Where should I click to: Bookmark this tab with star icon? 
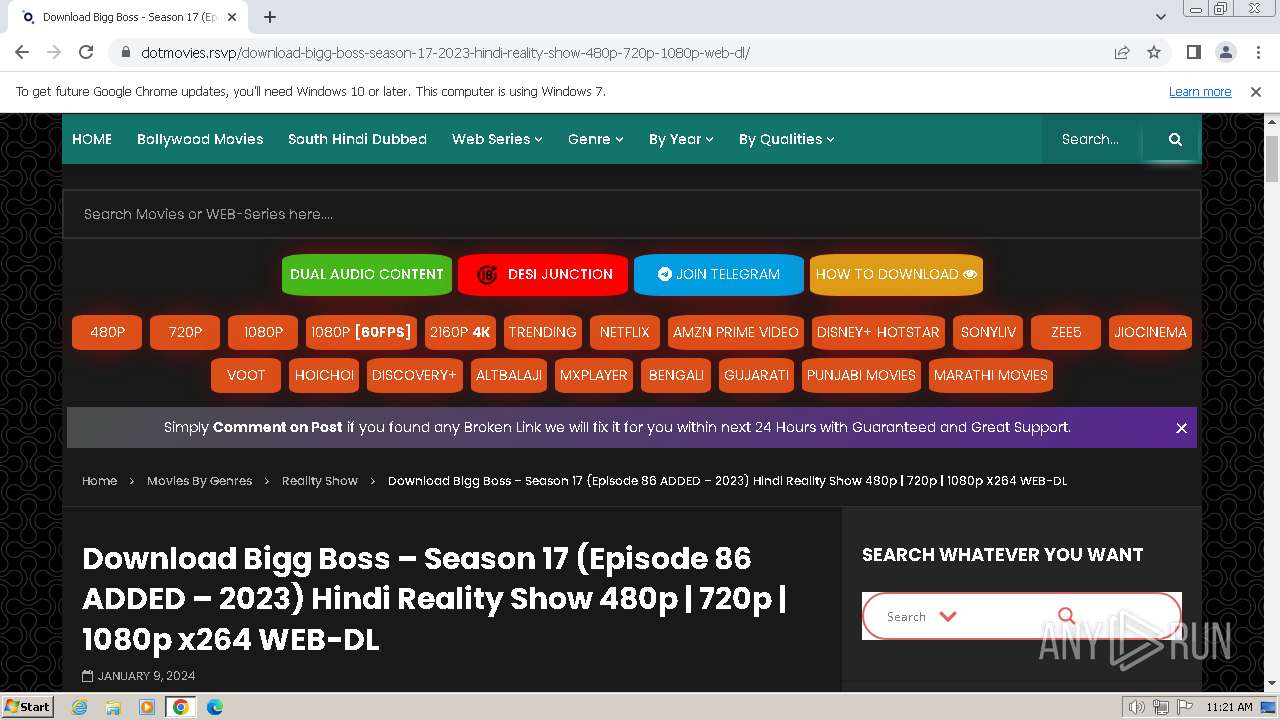(x=1154, y=53)
